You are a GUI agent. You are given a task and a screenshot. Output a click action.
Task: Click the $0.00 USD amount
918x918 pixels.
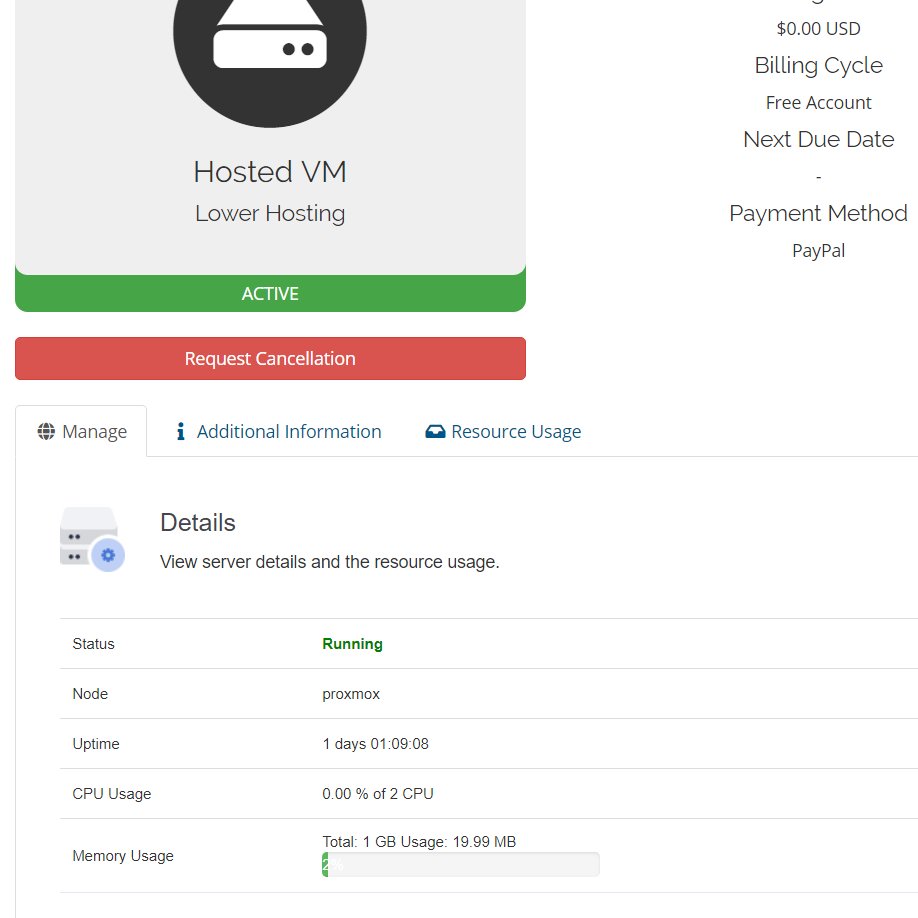(818, 29)
